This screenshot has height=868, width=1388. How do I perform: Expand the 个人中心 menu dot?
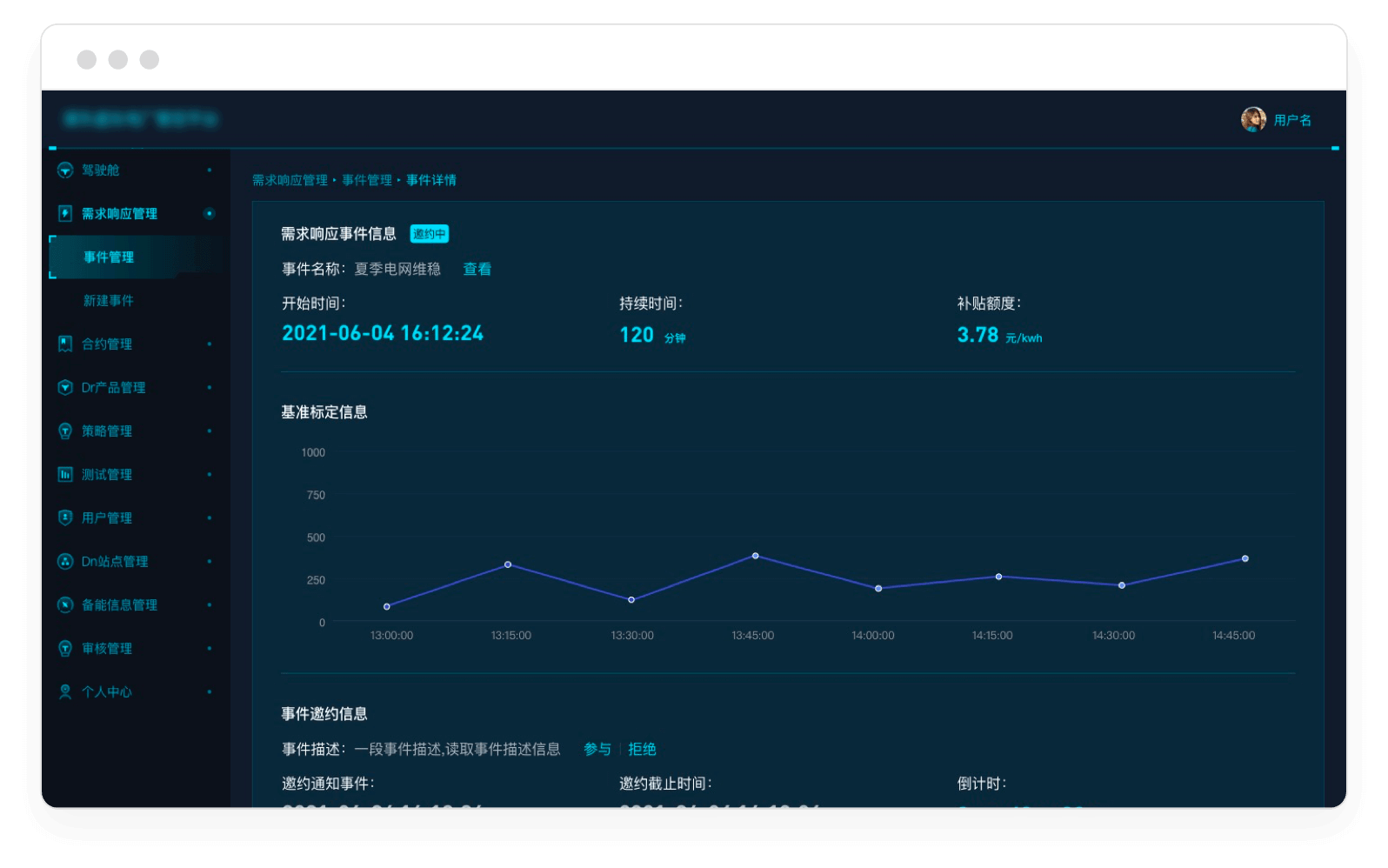coord(210,692)
